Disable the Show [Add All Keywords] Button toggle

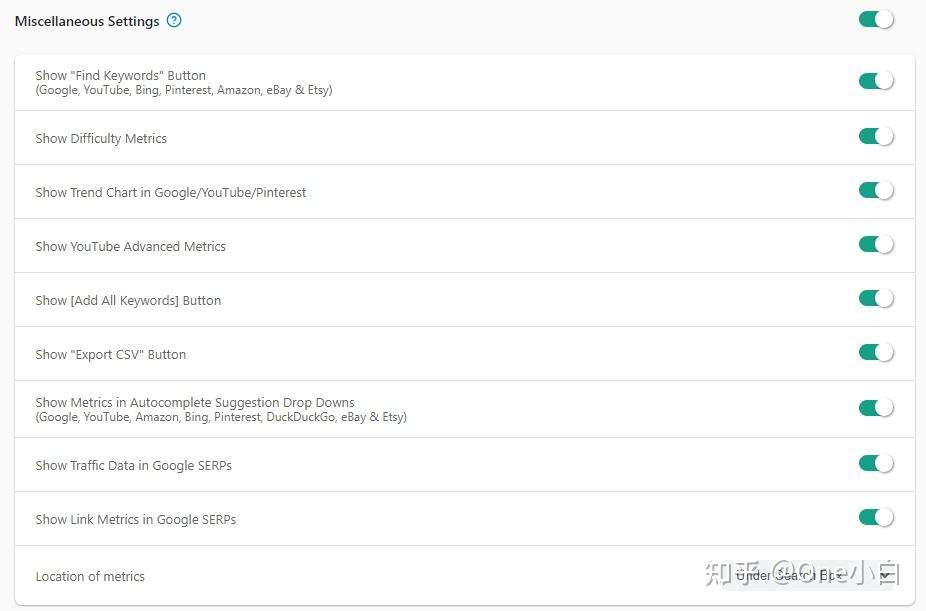click(875, 298)
